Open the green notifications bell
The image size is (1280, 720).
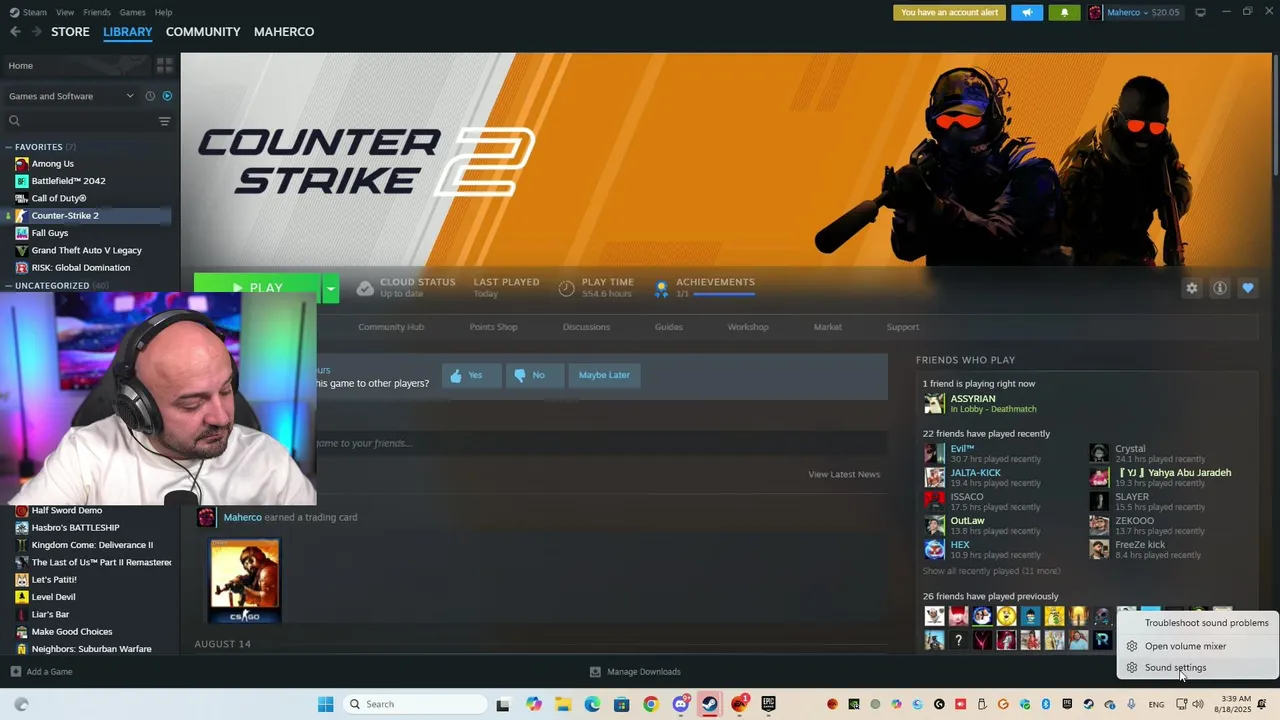click(x=1064, y=12)
